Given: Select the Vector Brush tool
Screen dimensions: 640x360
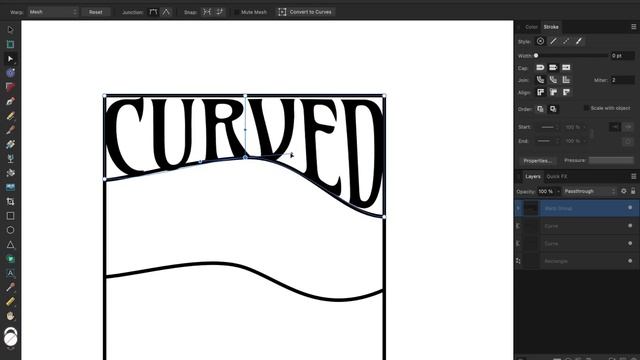Looking at the screenshot, I should point(10,130).
